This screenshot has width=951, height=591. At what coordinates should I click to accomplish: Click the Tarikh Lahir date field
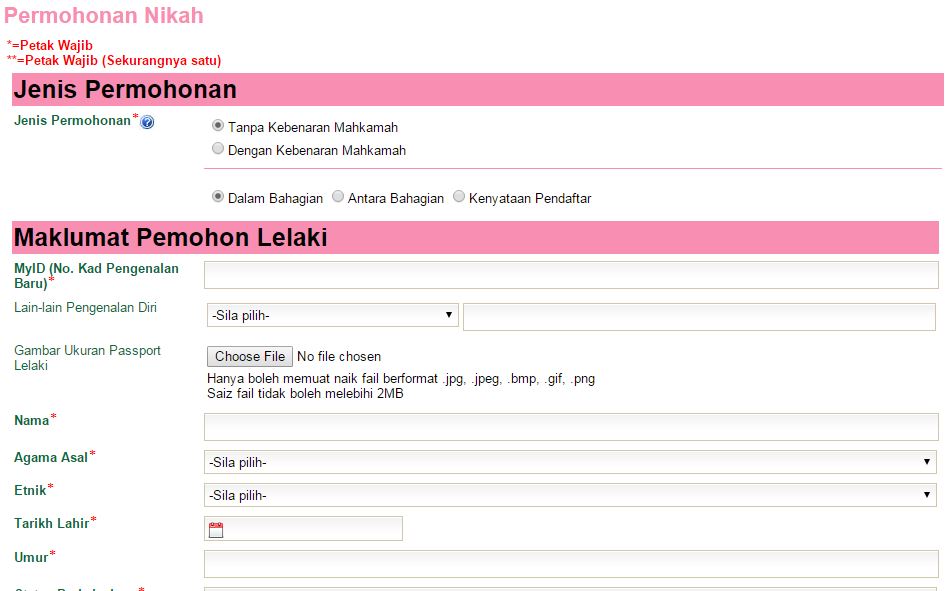[303, 529]
